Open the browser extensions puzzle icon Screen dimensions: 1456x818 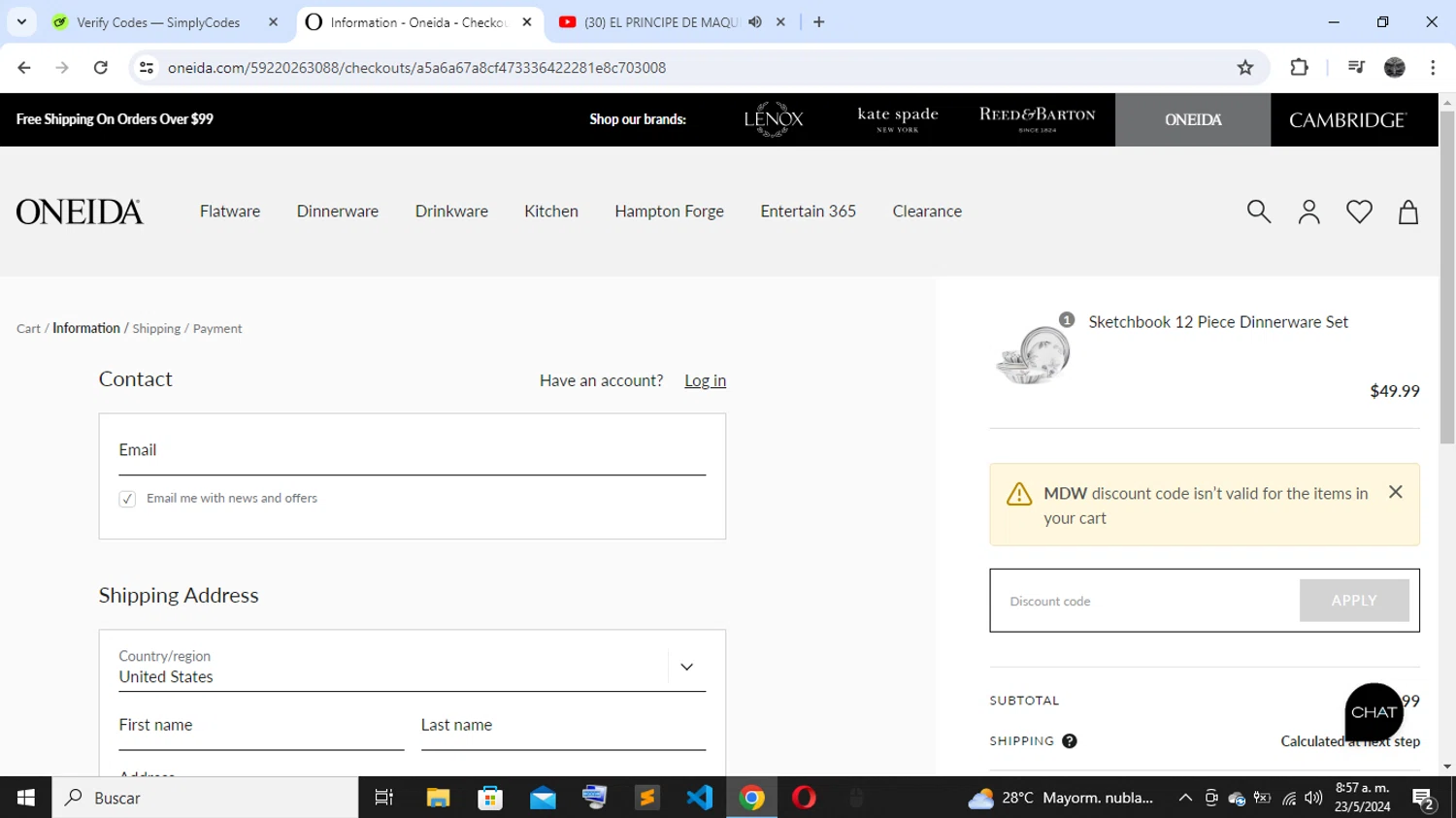click(1299, 67)
